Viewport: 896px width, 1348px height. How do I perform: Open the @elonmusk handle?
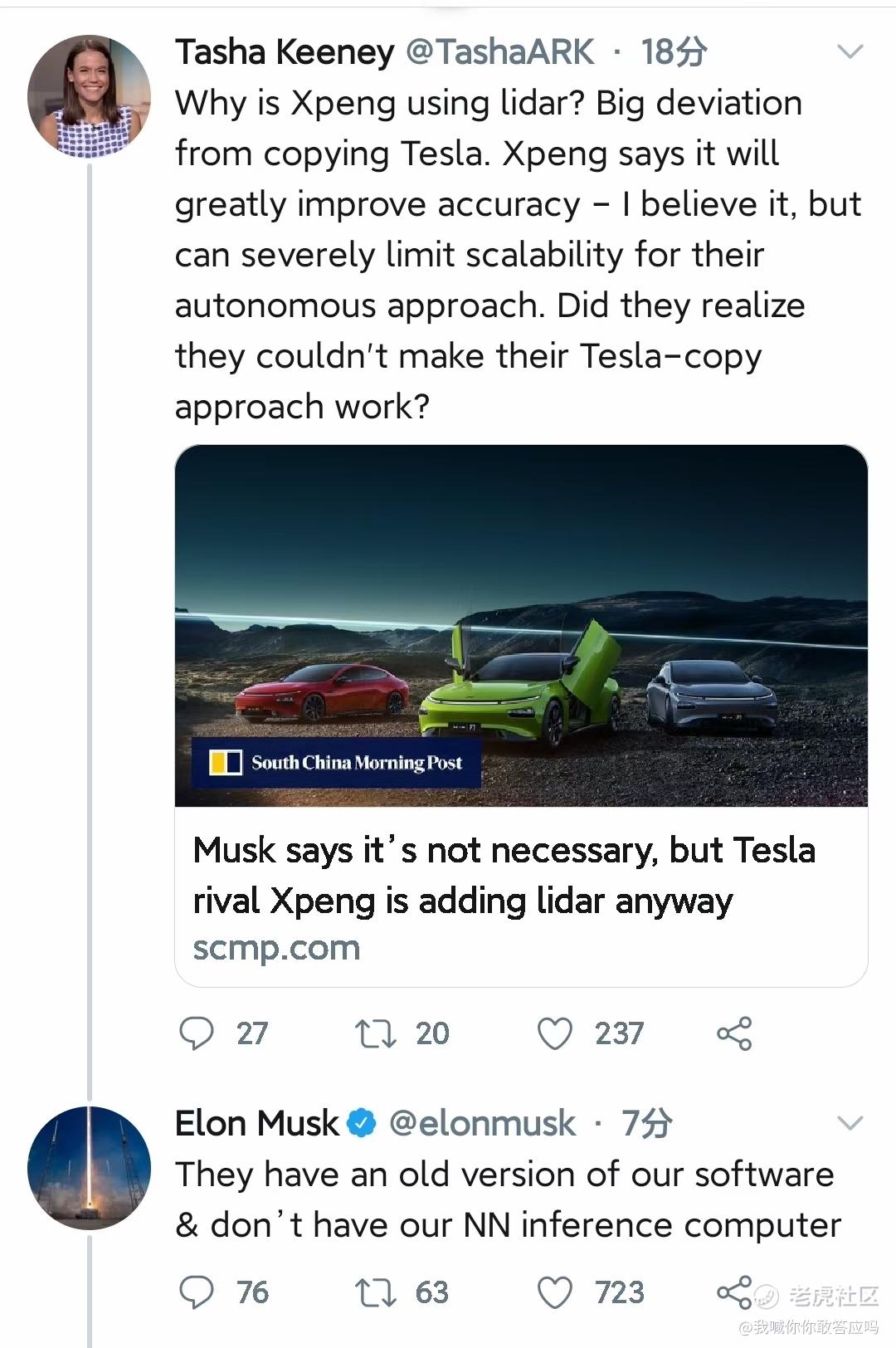tap(482, 1124)
